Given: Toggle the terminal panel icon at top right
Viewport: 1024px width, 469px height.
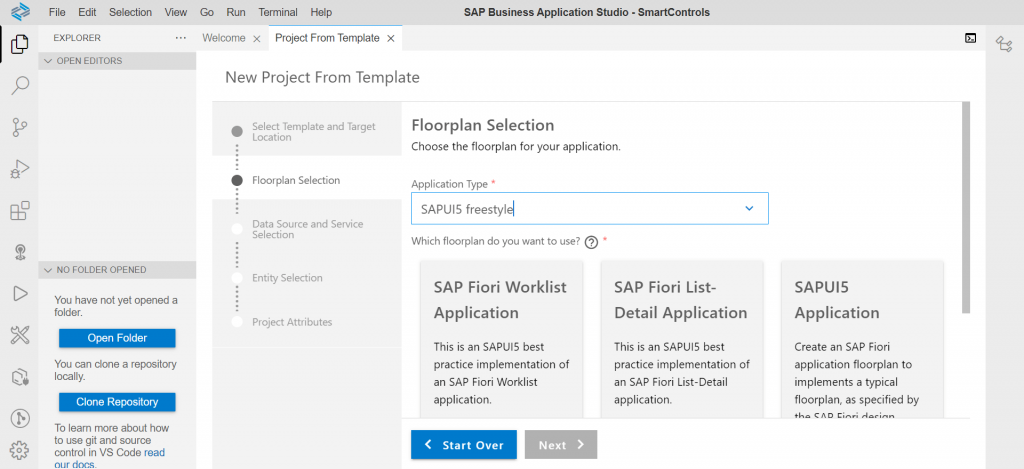Looking at the screenshot, I should (970, 38).
